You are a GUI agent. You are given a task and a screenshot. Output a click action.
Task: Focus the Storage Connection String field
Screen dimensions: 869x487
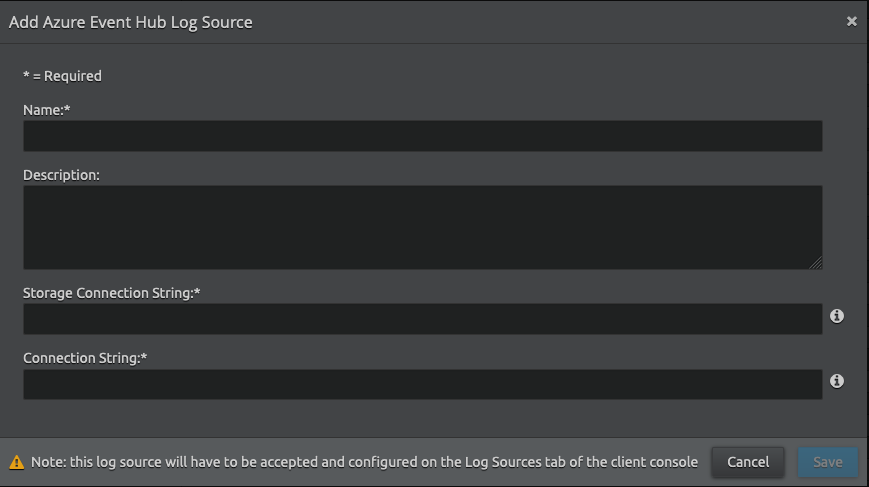click(422, 319)
